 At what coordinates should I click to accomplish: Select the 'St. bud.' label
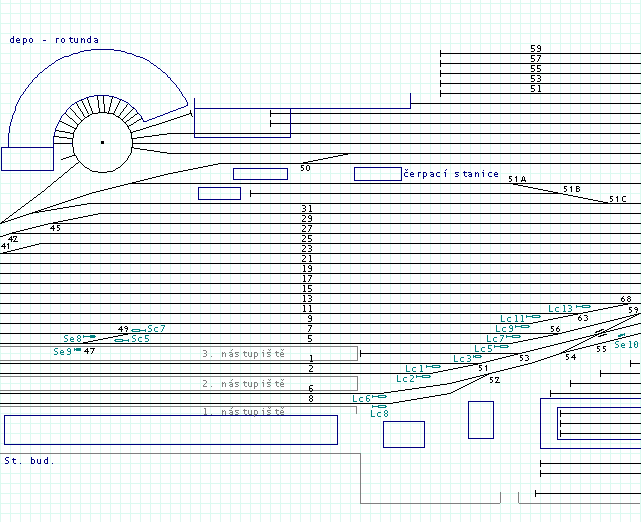coord(29,461)
